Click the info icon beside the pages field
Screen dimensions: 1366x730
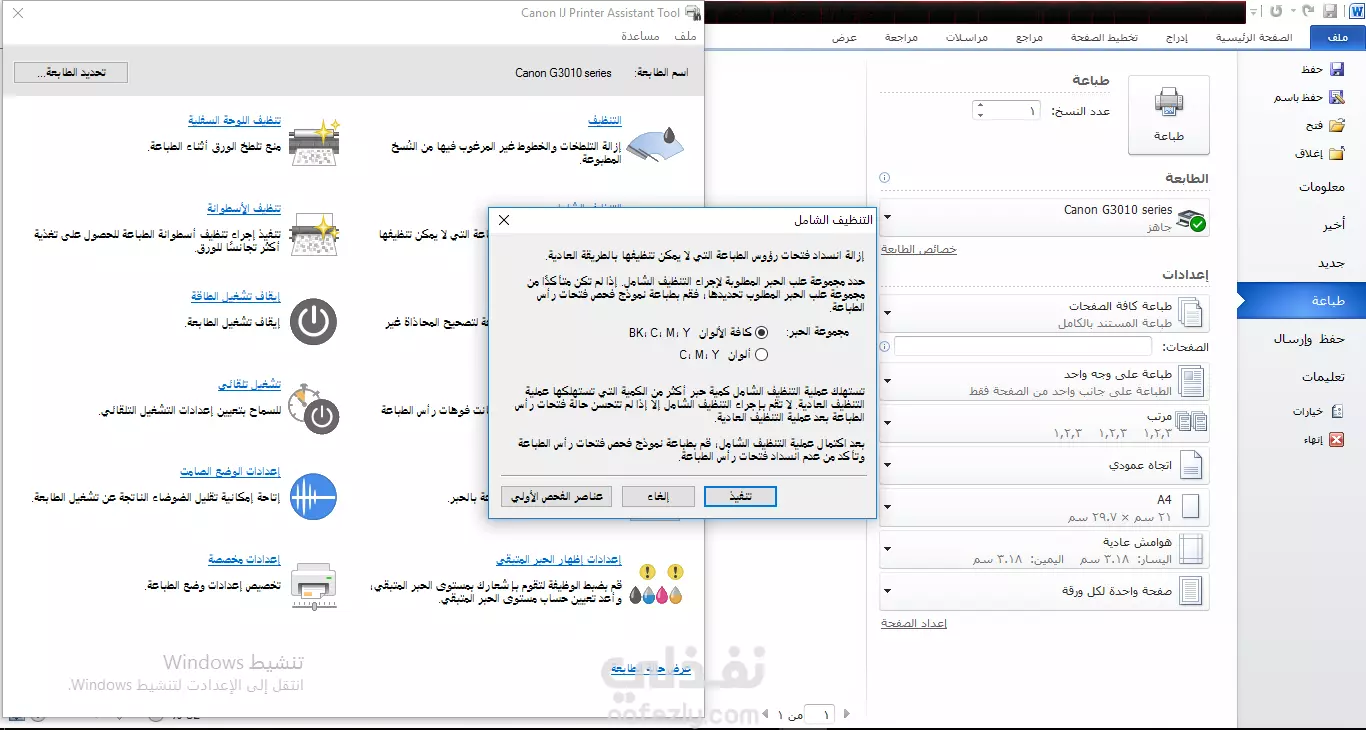(884, 346)
